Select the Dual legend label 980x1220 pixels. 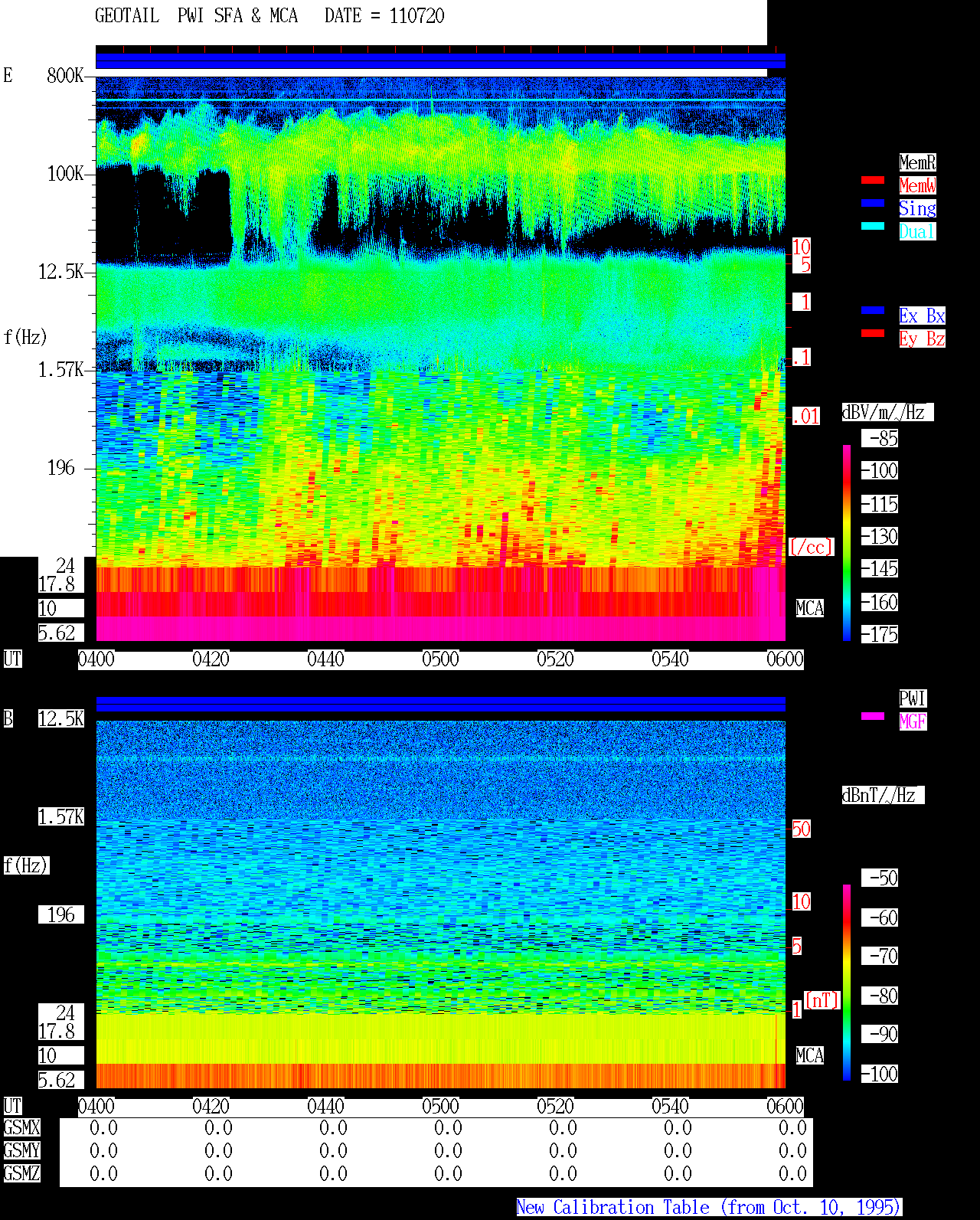917,231
